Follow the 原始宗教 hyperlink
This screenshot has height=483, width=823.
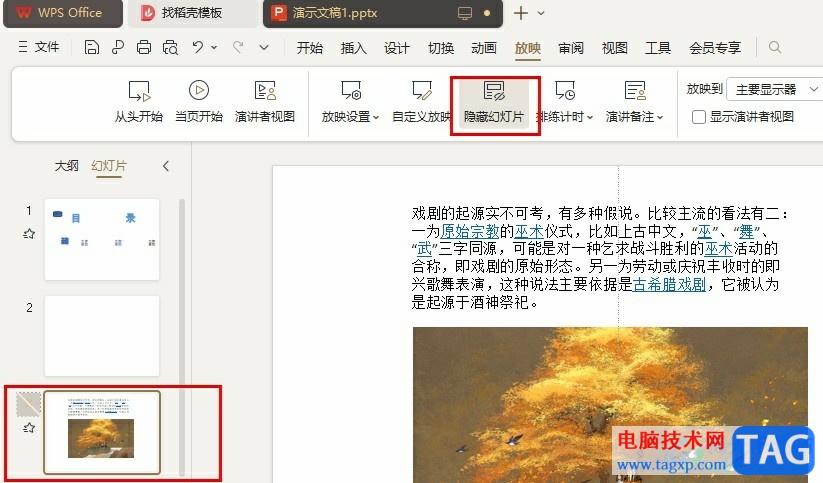tap(470, 231)
